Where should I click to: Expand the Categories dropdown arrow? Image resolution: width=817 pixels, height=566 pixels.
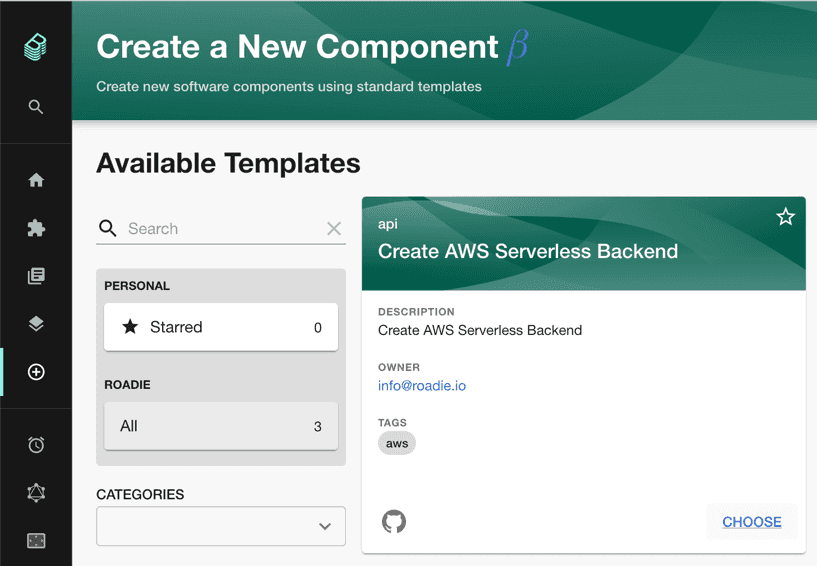click(325, 526)
